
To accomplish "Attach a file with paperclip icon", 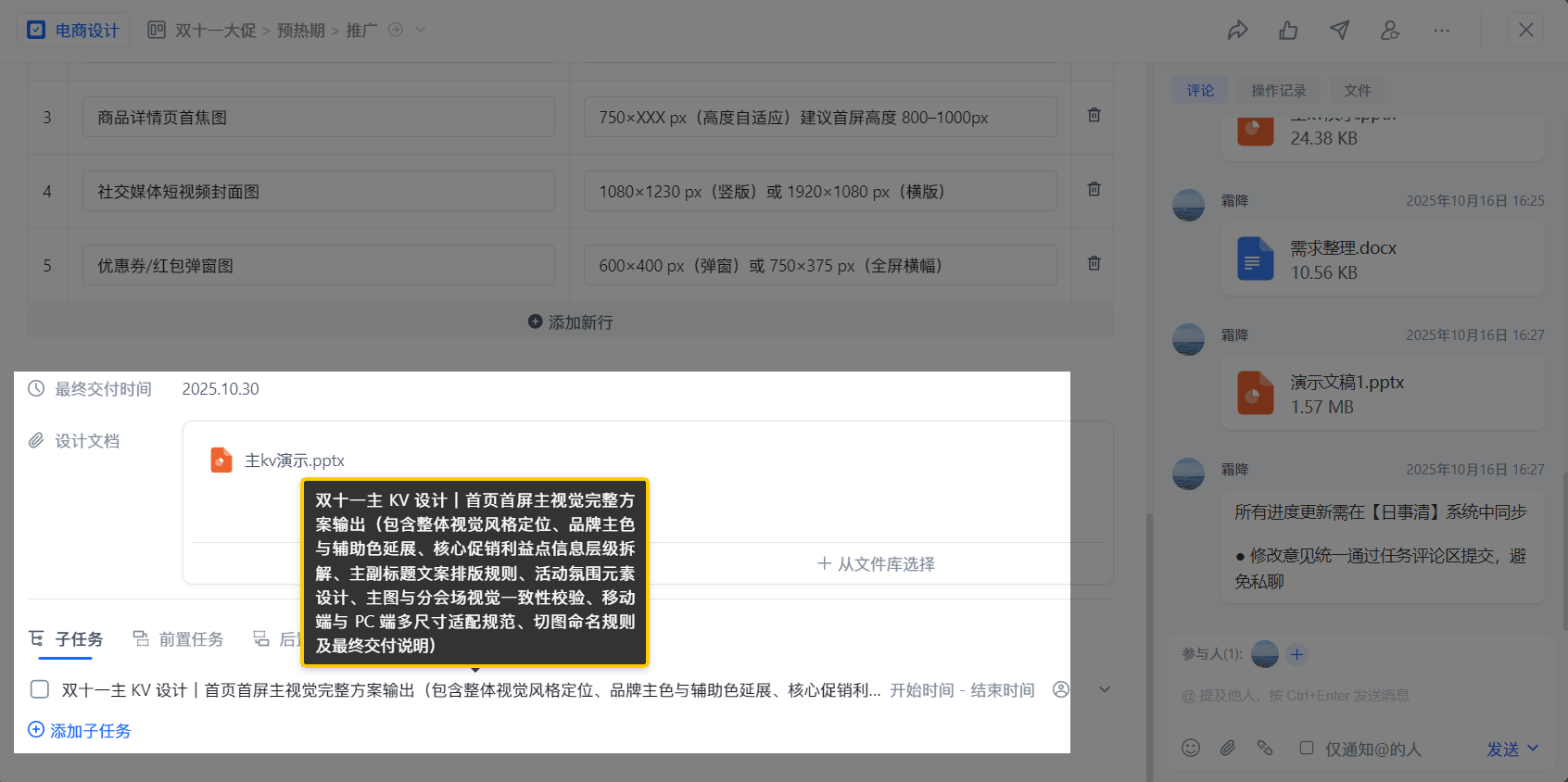I will (1228, 748).
